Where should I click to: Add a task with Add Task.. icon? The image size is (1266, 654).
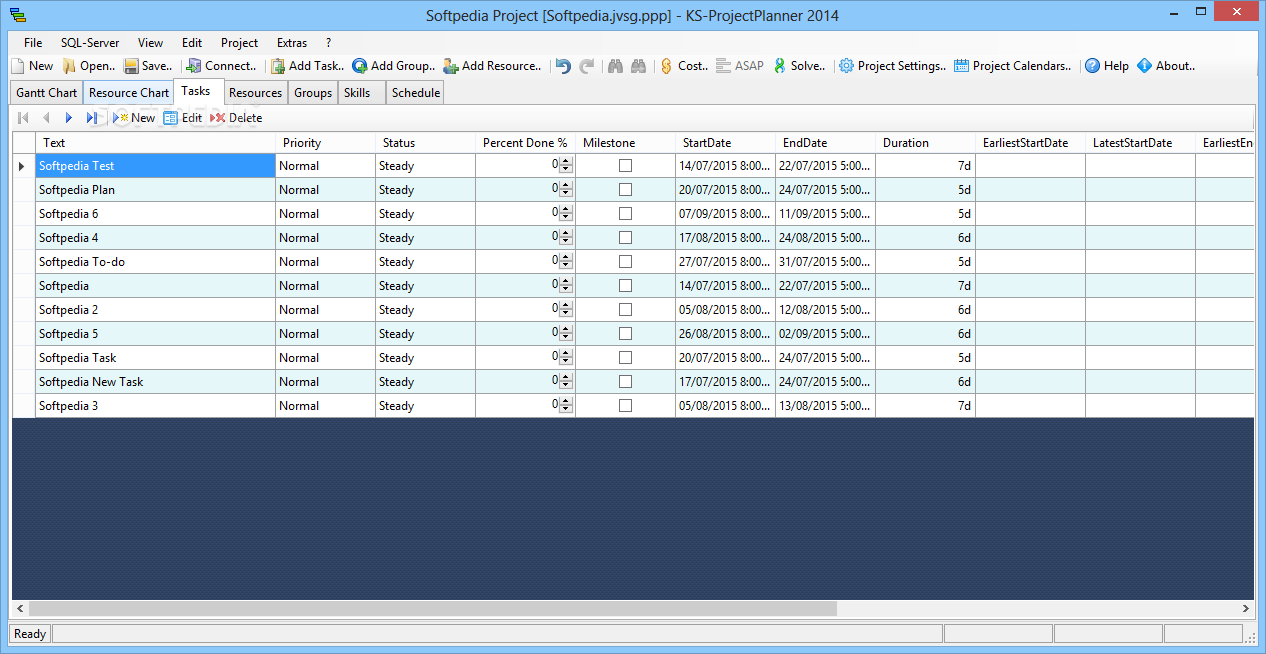pos(278,66)
